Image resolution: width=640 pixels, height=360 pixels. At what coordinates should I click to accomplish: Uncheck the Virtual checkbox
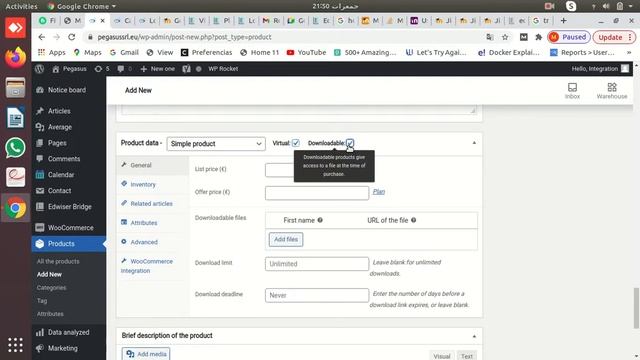296,143
